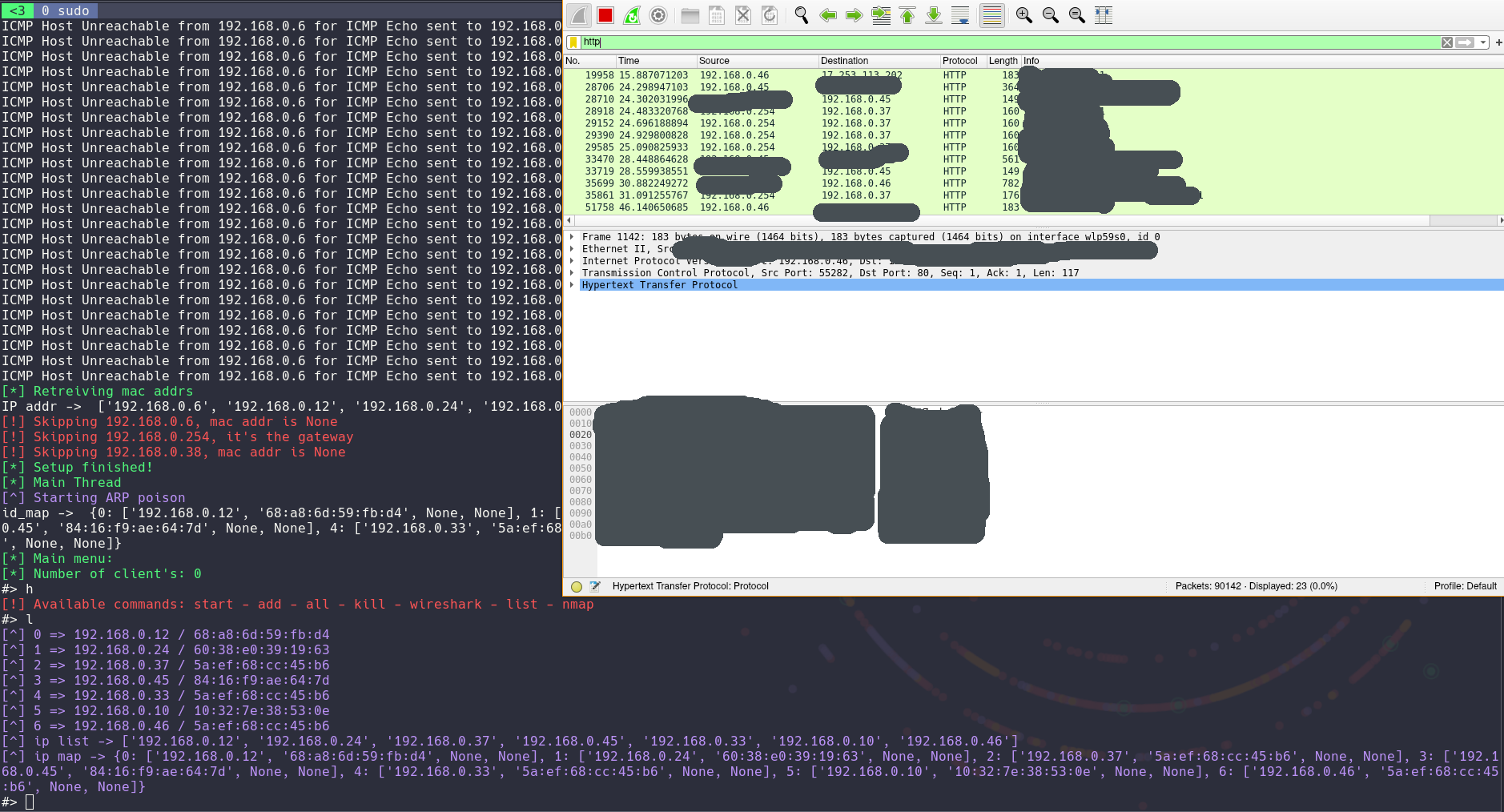Expand the Hypertext Transfer Protocol row

tap(572, 285)
